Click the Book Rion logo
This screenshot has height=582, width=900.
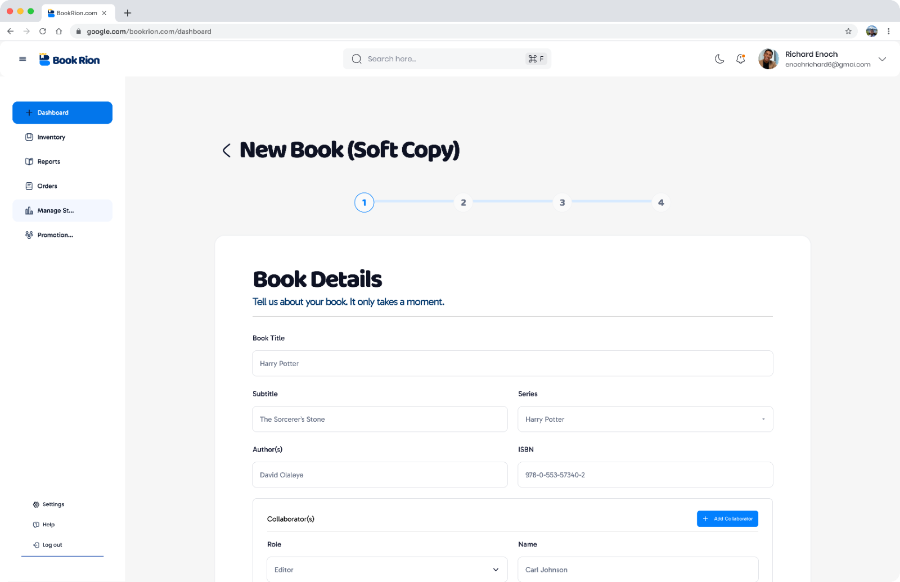pyautogui.click(x=69, y=60)
